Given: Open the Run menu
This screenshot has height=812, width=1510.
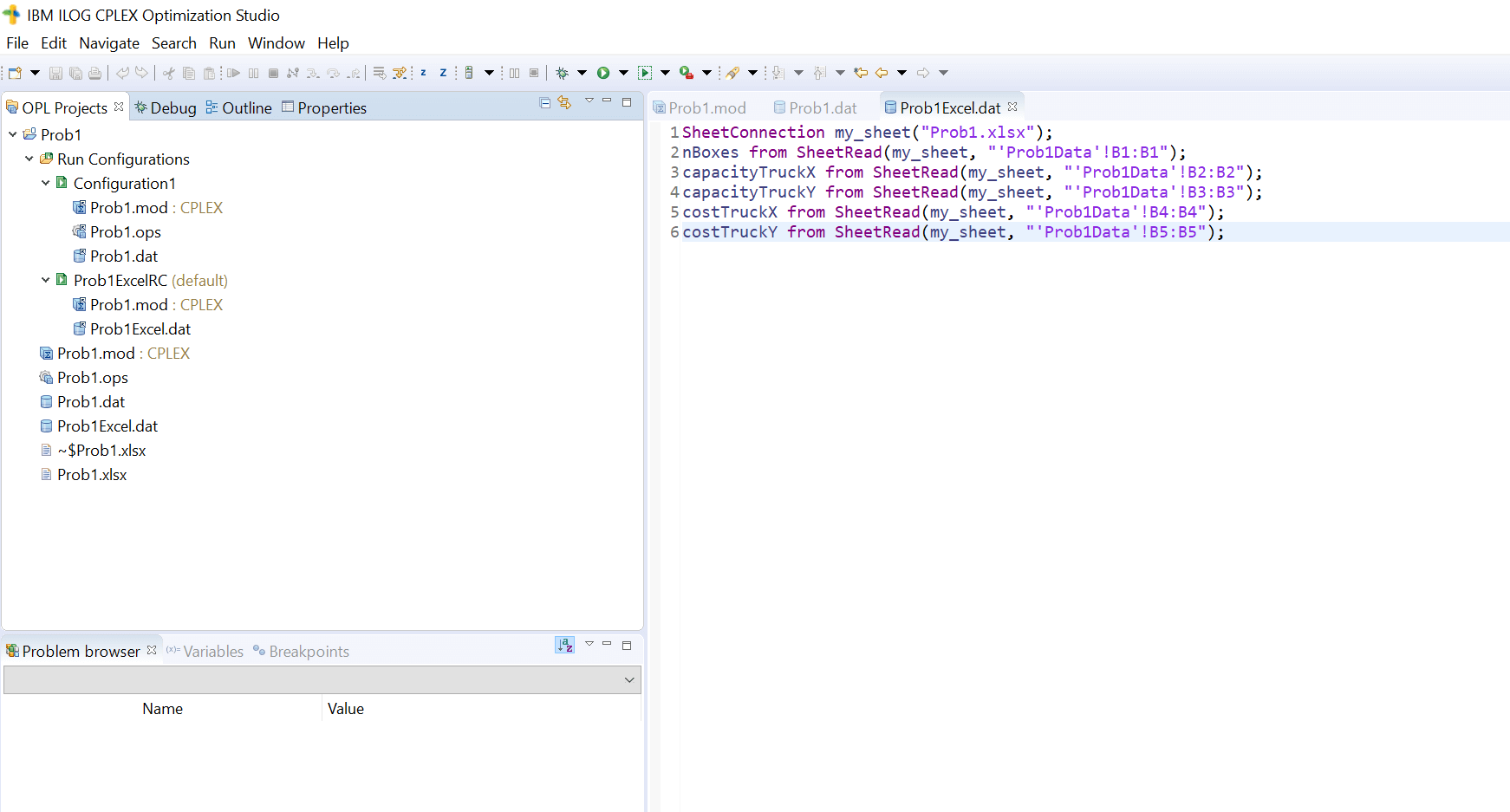Looking at the screenshot, I should pyautogui.click(x=222, y=42).
